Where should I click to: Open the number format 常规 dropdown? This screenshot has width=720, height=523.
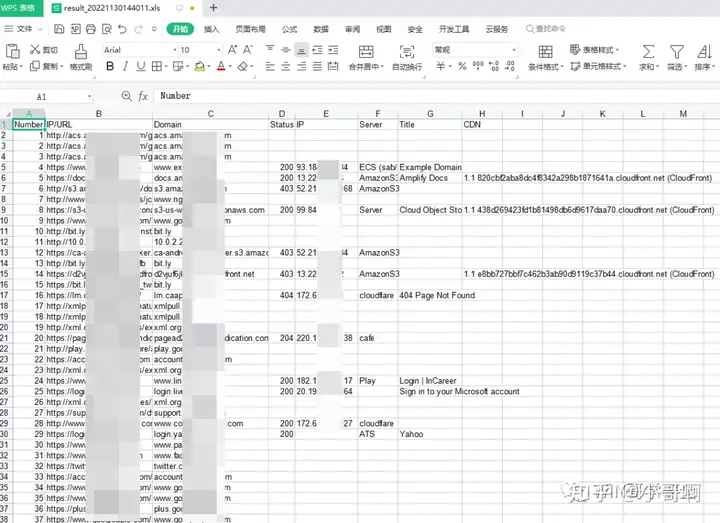(x=514, y=50)
